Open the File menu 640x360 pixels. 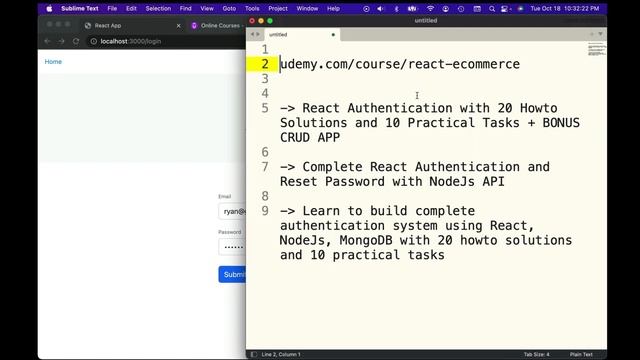click(112, 9)
